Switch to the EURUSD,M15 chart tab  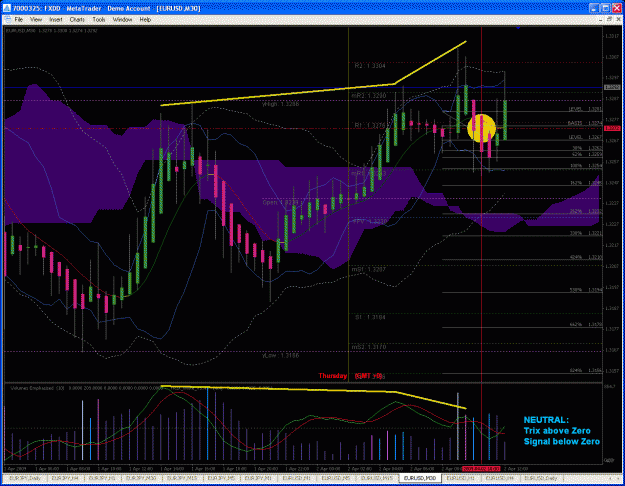tap(376, 478)
